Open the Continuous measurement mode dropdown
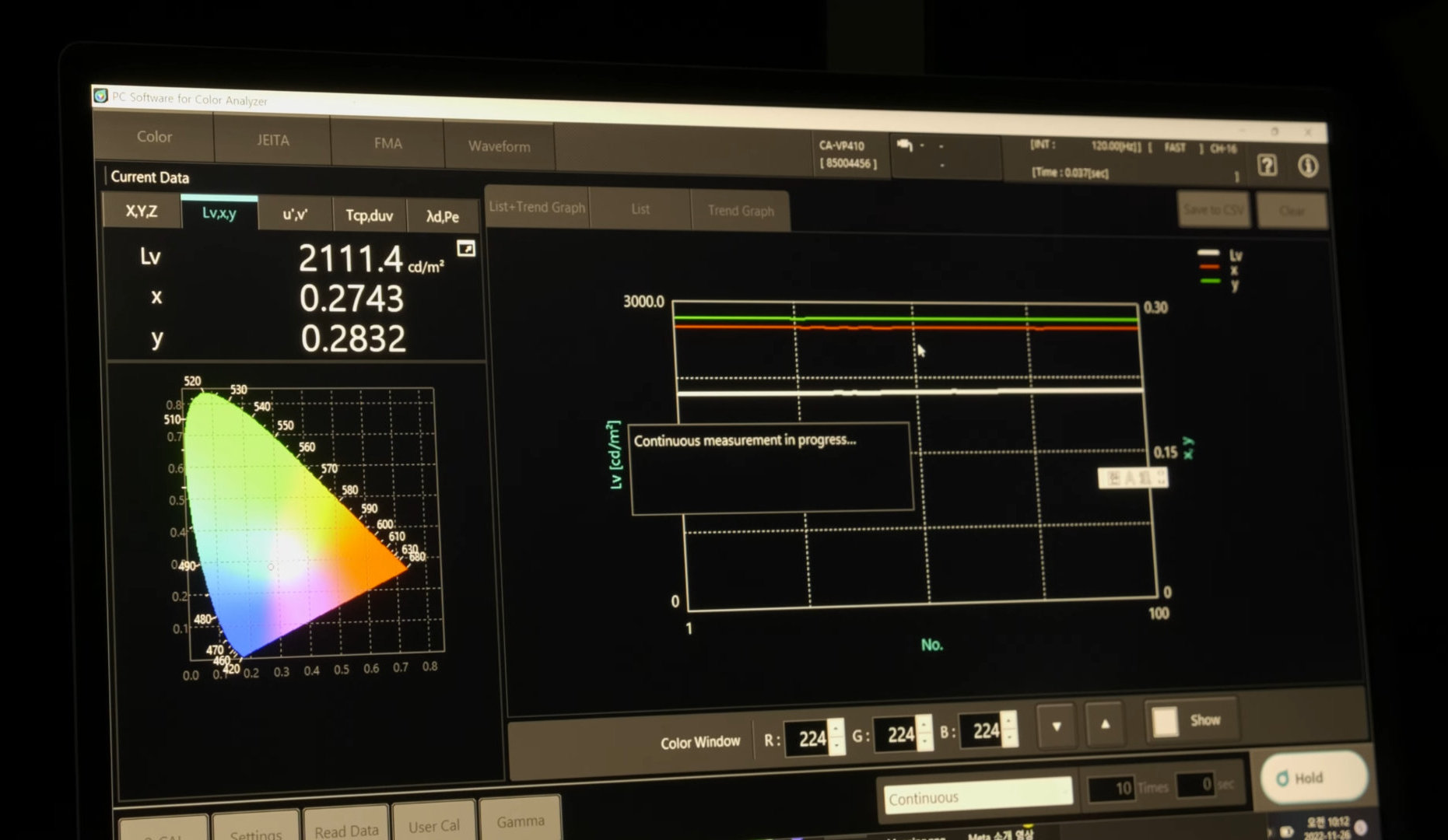1448x840 pixels. point(977,796)
